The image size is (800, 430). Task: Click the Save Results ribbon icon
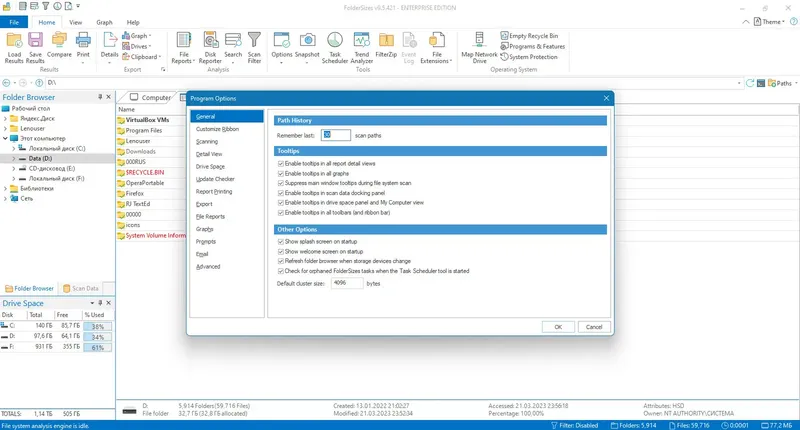[35, 47]
